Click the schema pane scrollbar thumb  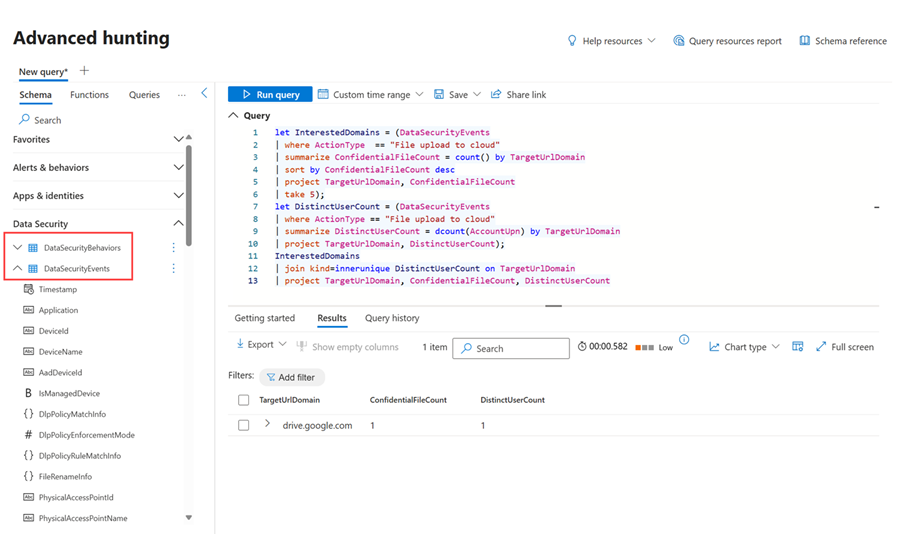[188, 195]
